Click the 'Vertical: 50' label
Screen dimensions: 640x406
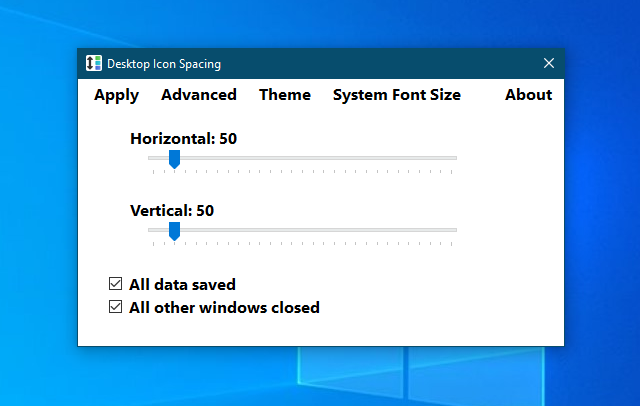(x=172, y=211)
